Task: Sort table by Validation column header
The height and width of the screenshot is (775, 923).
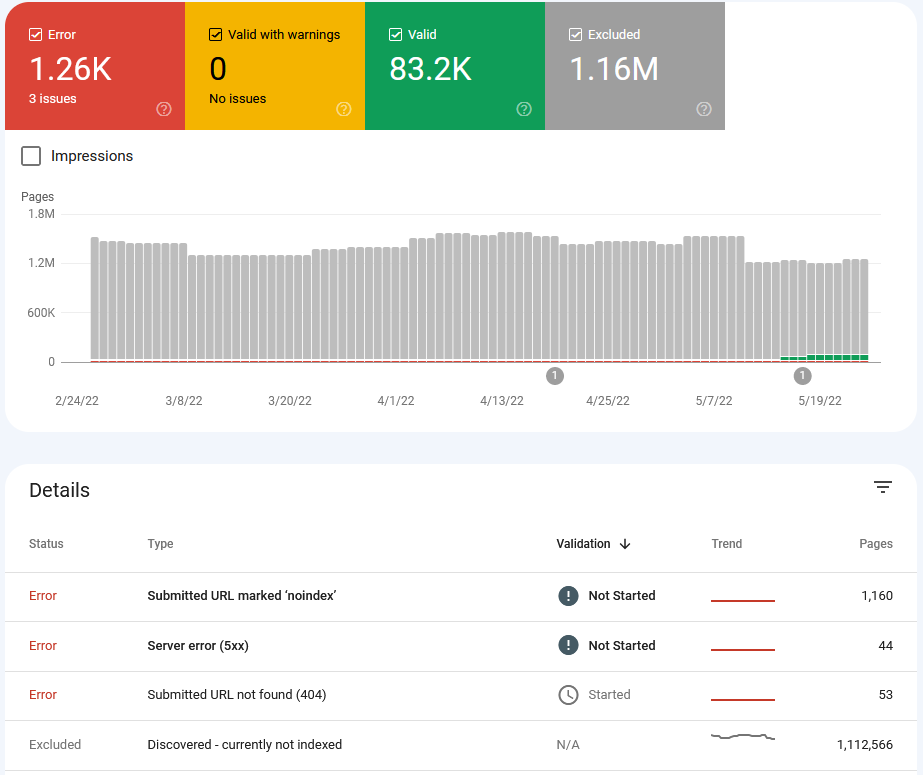Action: 583,544
